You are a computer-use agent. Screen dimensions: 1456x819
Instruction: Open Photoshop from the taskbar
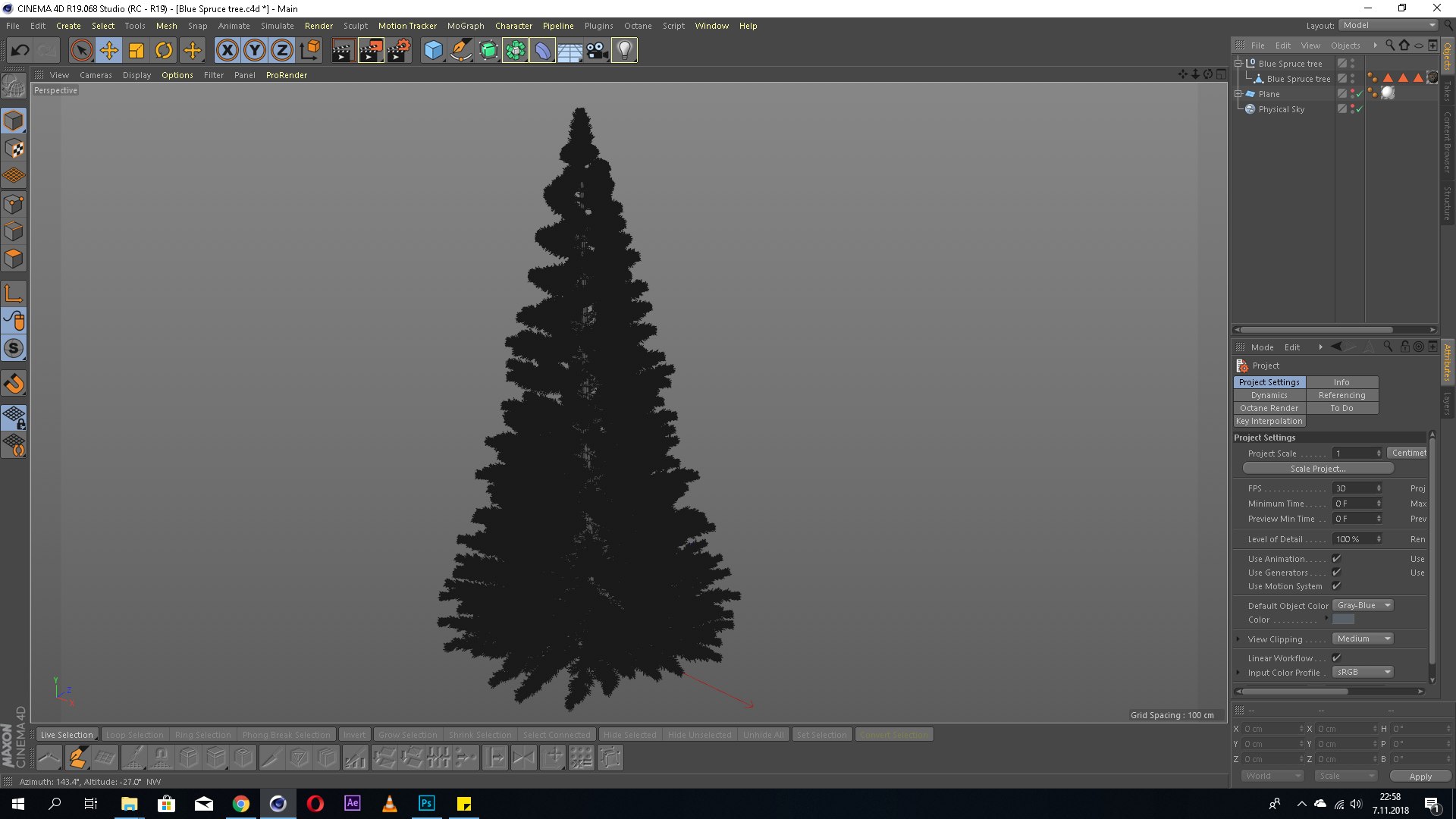pos(427,803)
